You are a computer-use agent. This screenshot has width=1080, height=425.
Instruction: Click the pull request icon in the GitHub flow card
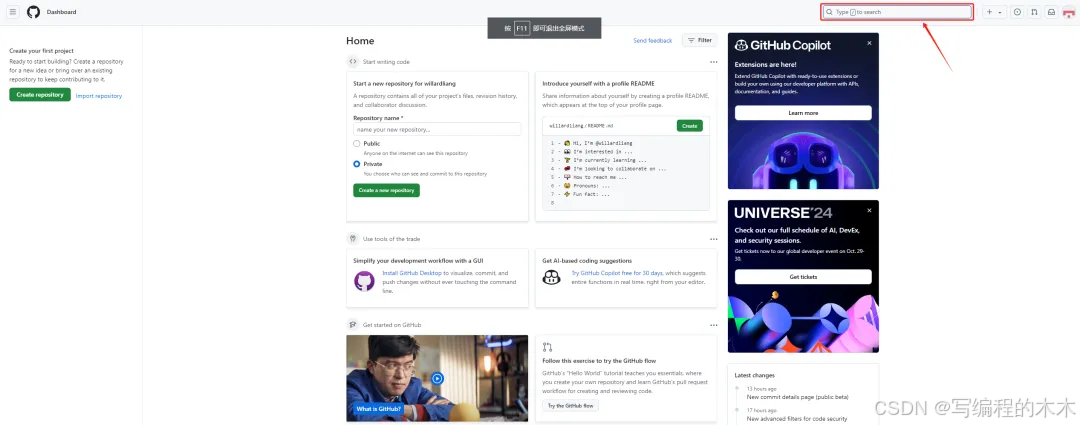click(x=548, y=347)
